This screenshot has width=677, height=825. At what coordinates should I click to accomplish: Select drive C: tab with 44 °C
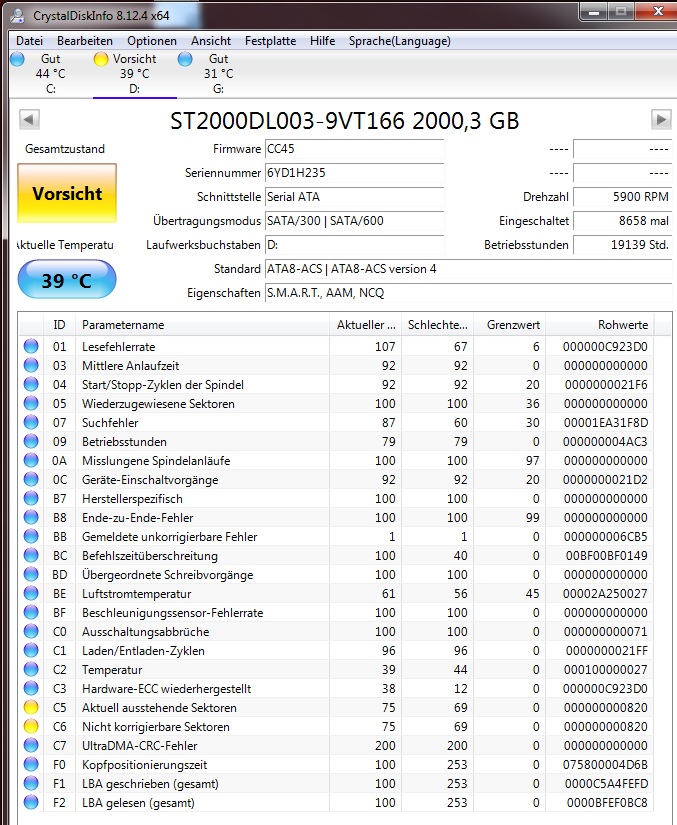click(x=50, y=74)
